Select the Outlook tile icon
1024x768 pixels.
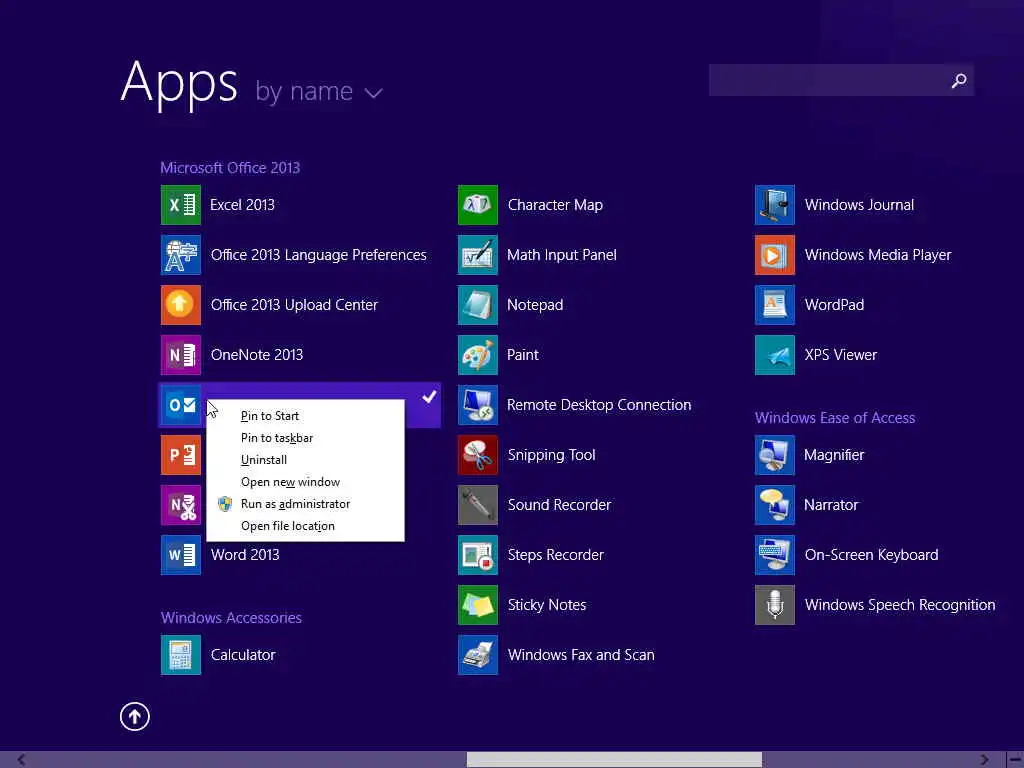pyautogui.click(x=181, y=405)
